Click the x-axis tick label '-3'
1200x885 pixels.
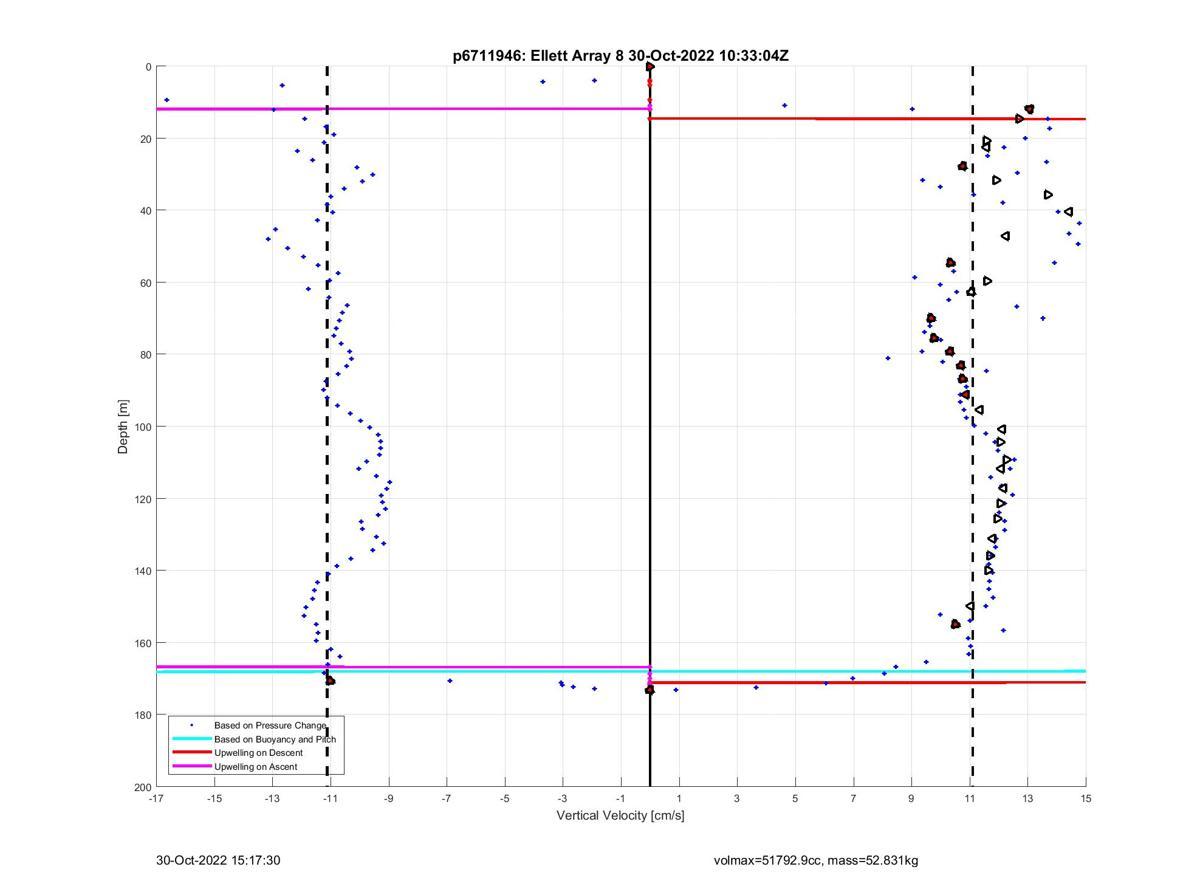562,799
